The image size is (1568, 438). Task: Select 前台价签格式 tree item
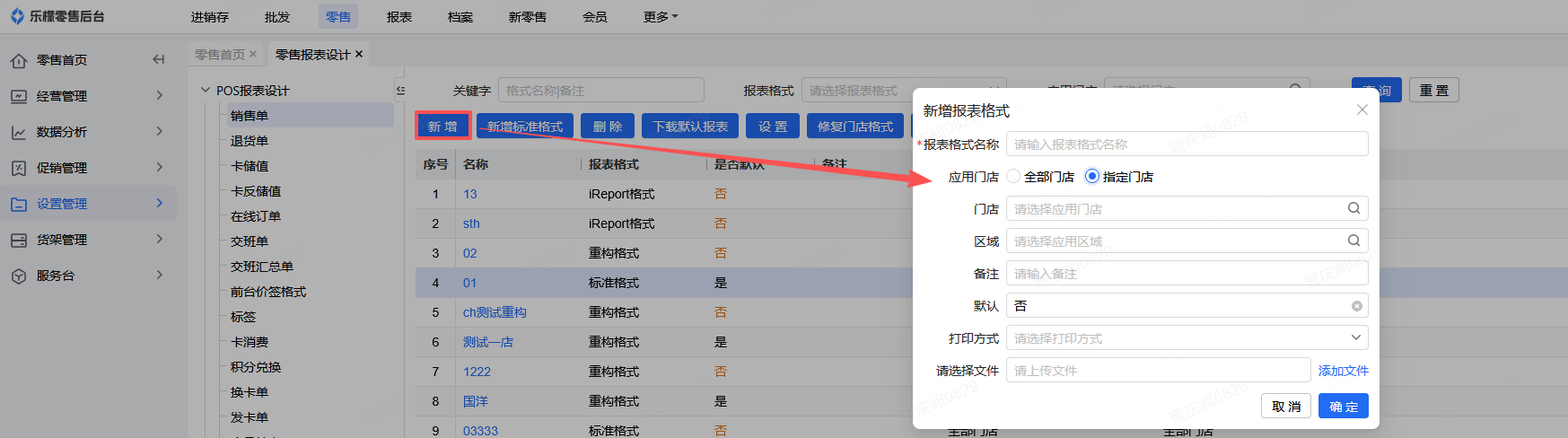click(x=268, y=291)
